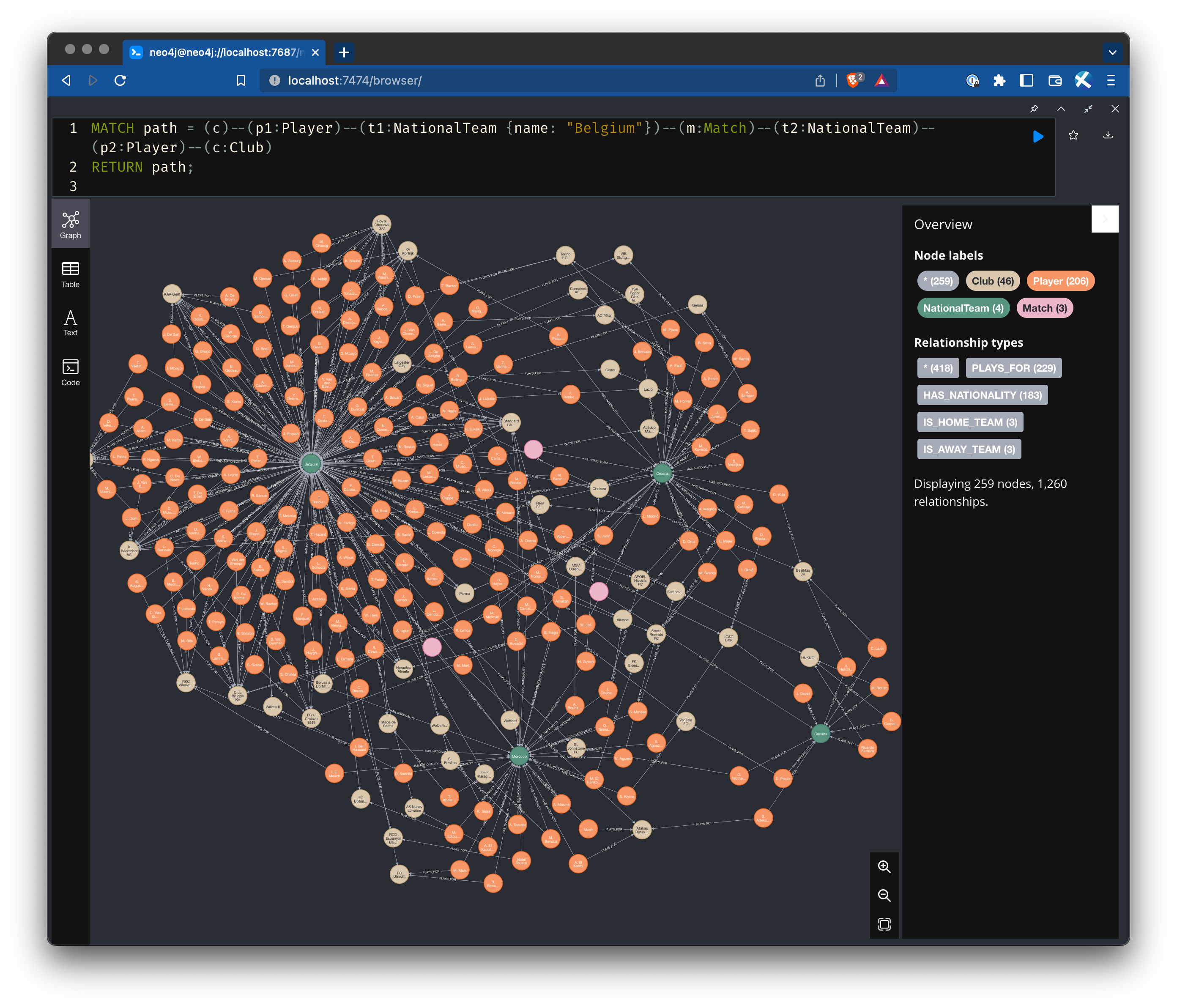Select the Club (46) node label
1177x1008 pixels.
click(992, 281)
